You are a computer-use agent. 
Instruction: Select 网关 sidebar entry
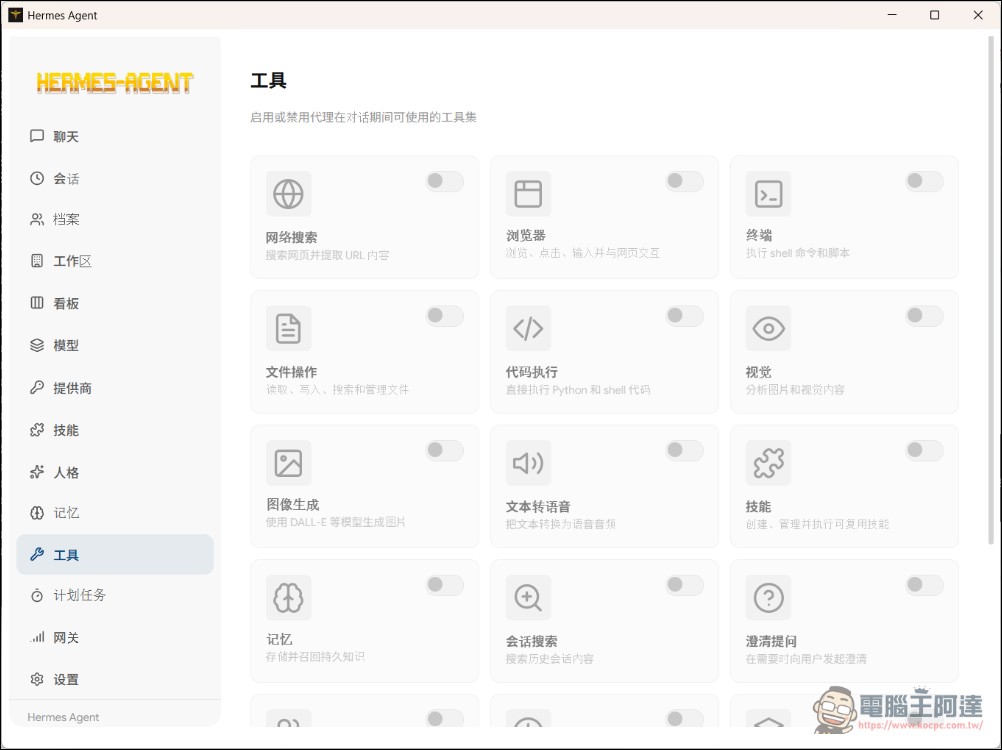pyautogui.click(x=115, y=638)
